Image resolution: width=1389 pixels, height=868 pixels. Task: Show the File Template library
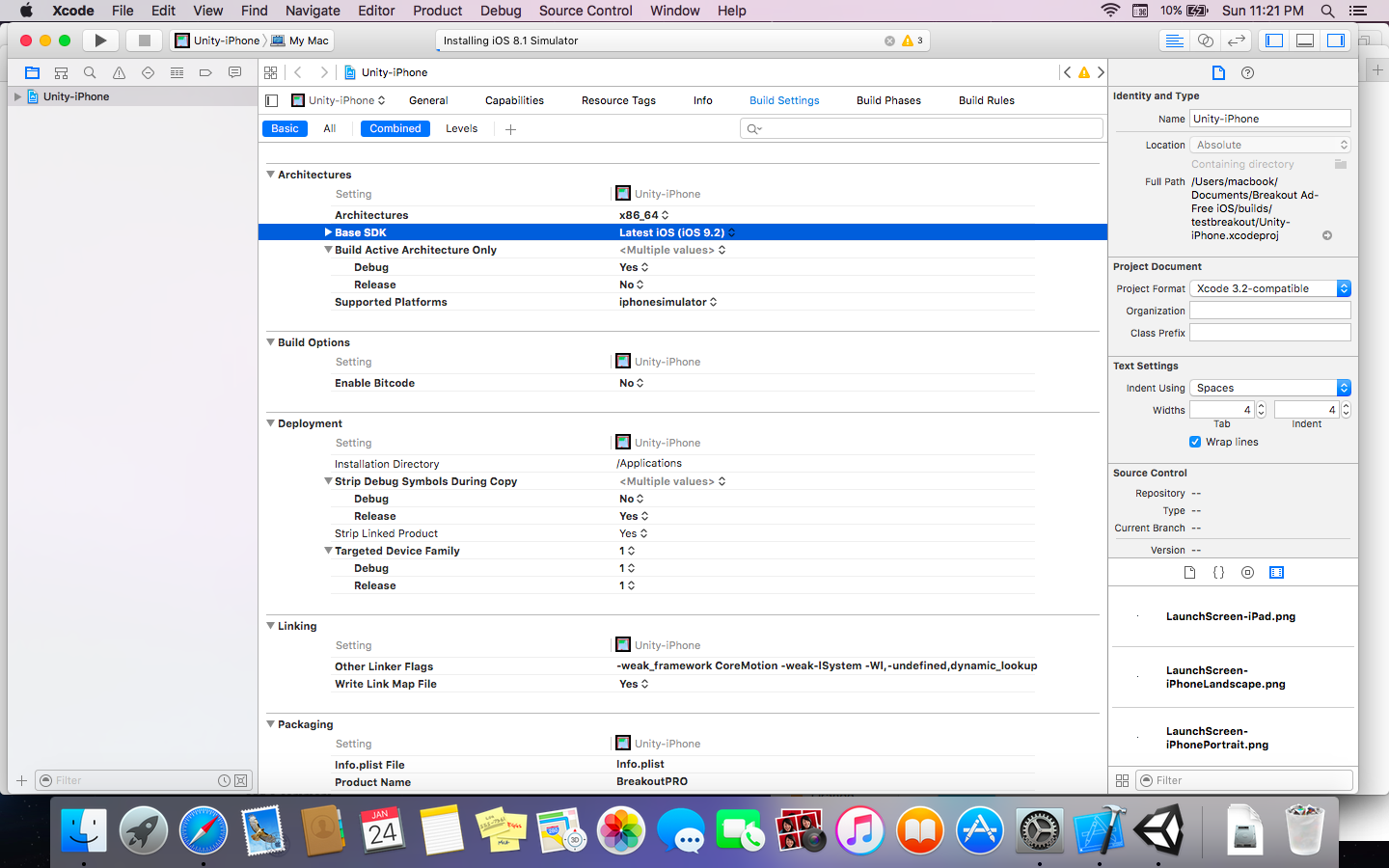(x=1189, y=572)
